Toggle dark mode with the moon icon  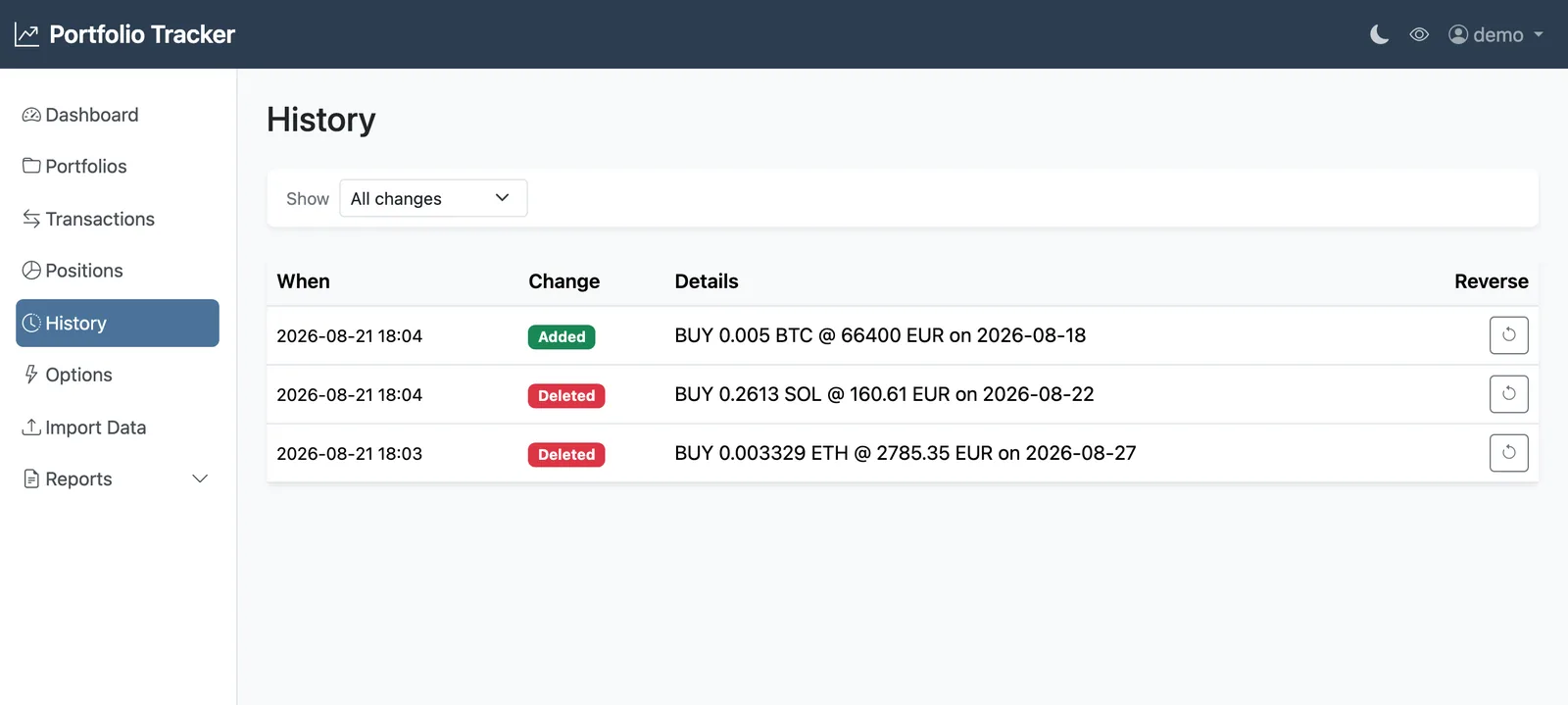1379,34
